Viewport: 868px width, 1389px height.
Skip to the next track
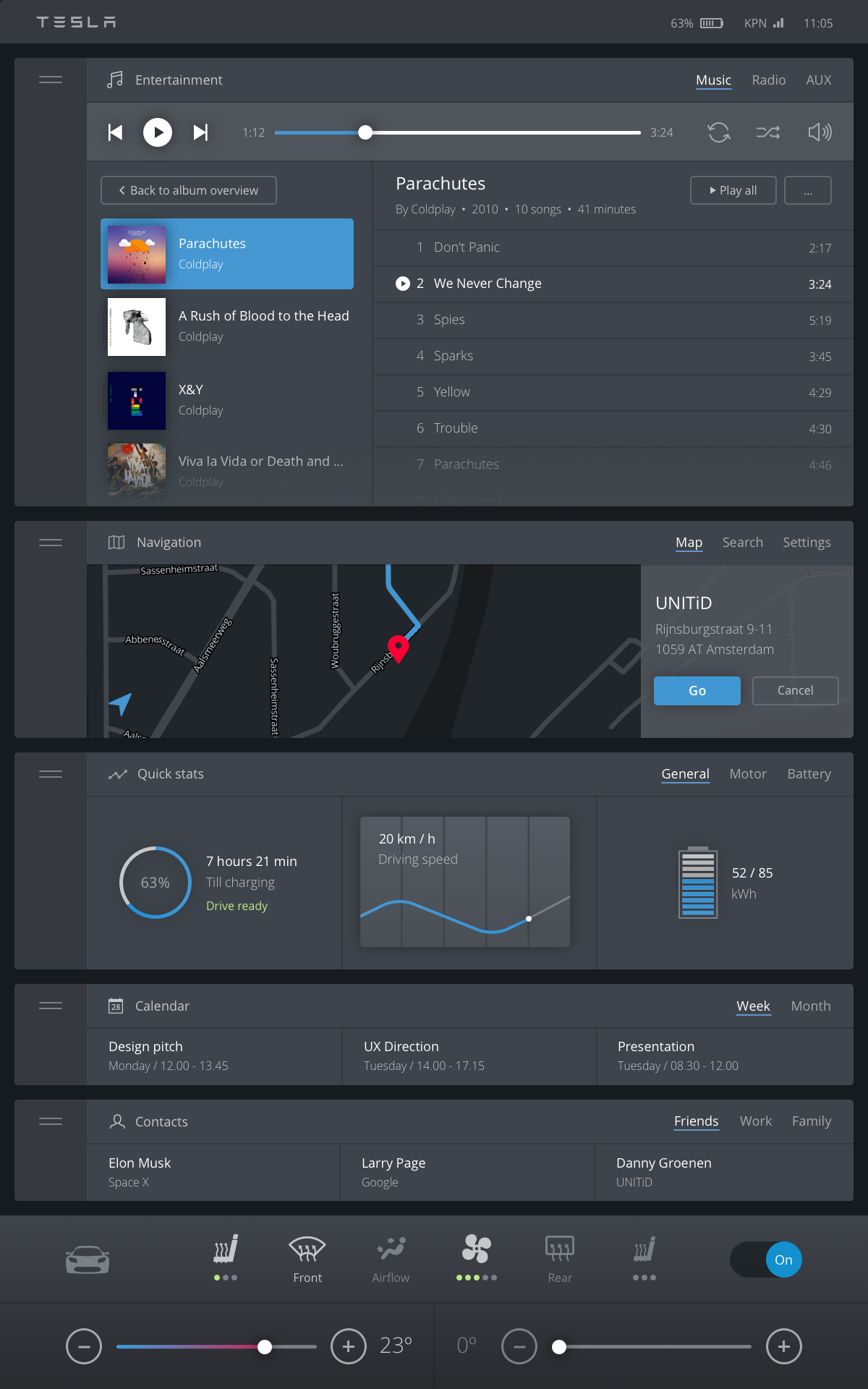coord(200,132)
